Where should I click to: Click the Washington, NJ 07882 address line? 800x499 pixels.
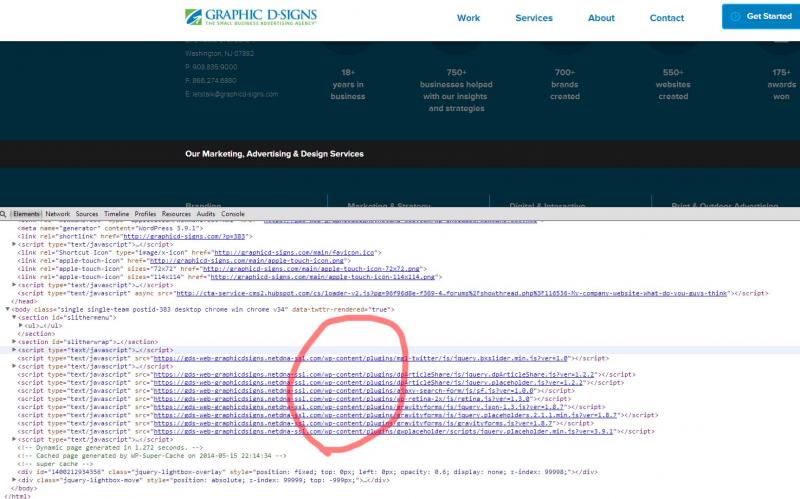click(x=219, y=54)
